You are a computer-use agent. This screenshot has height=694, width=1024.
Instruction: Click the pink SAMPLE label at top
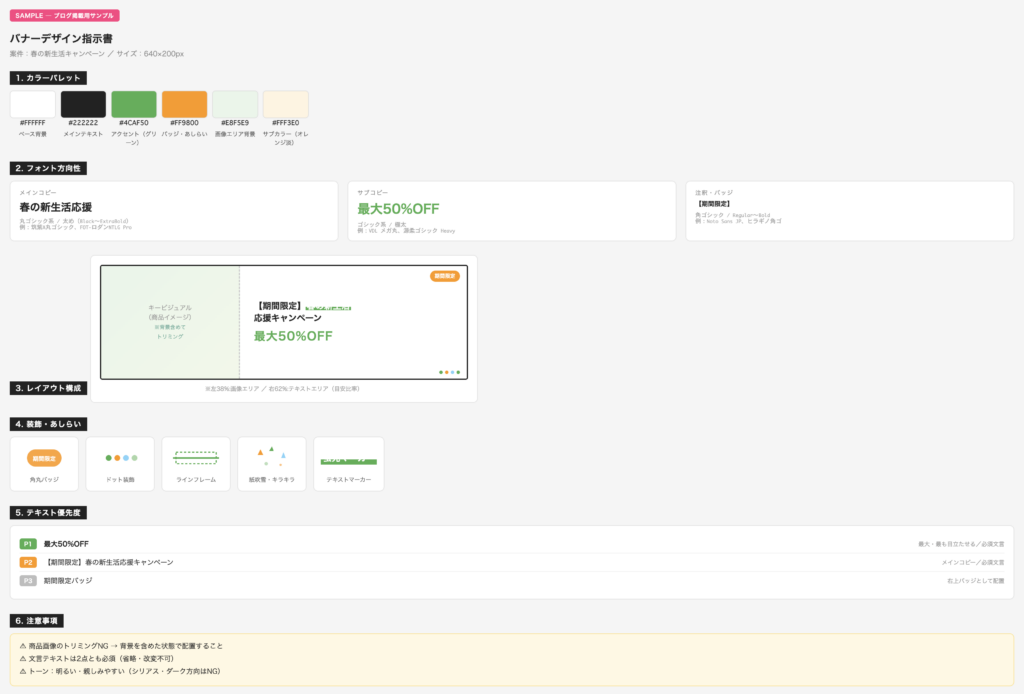pyautogui.click(x=65, y=16)
